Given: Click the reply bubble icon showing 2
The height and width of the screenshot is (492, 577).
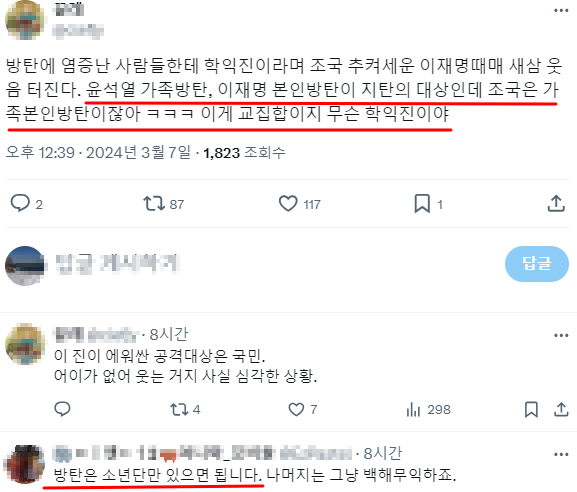Looking at the screenshot, I should pyautogui.click(x=20, y=203).
